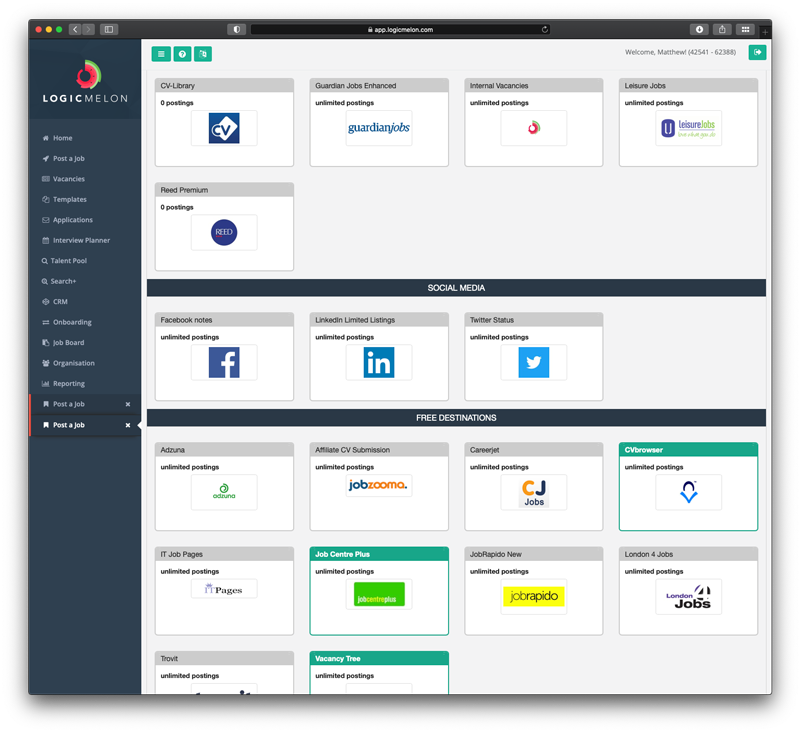Deselect the CVbrowser destination card
The image size is (800, 732).
tap(688, 487)
